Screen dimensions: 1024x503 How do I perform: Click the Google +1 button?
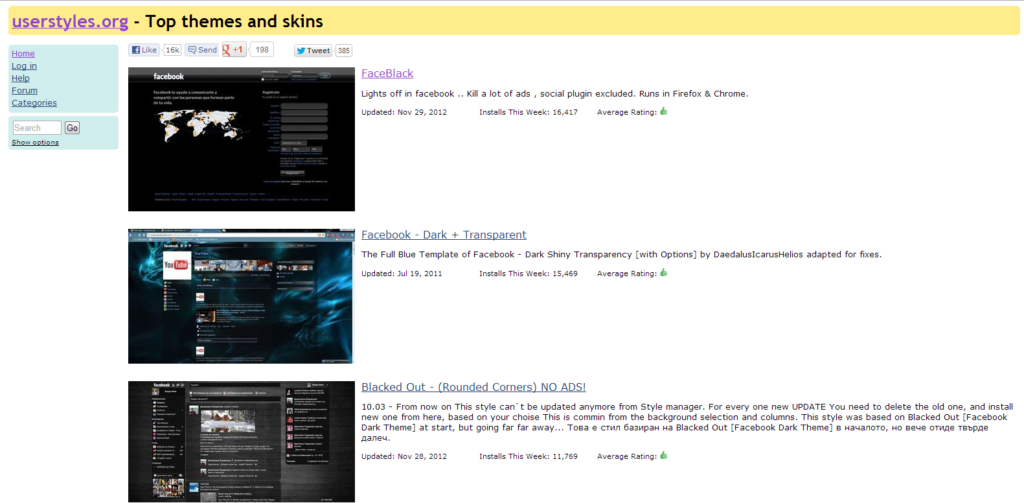(234, 50)
